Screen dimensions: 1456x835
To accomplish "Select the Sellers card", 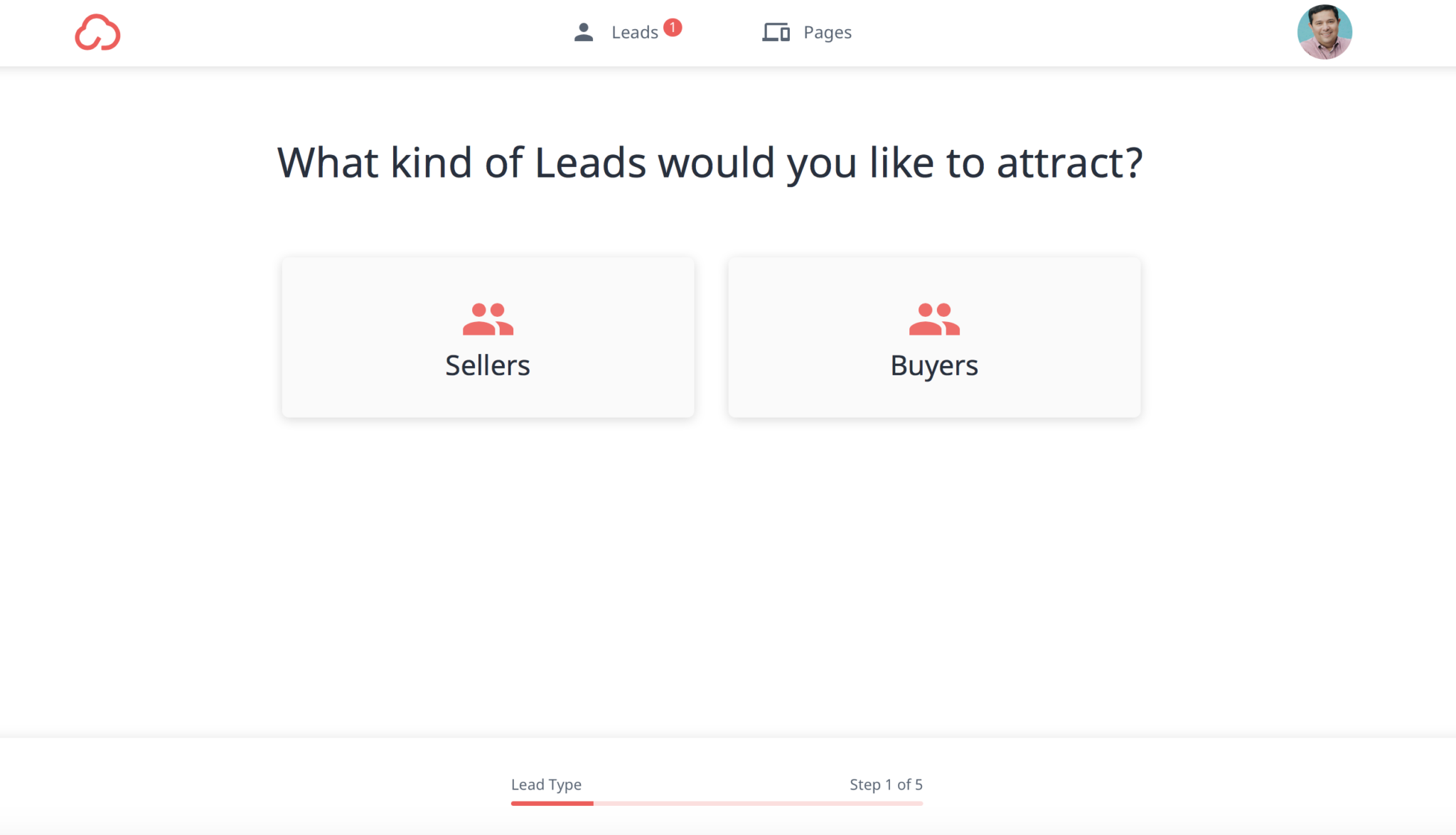I will click(488, 337).
